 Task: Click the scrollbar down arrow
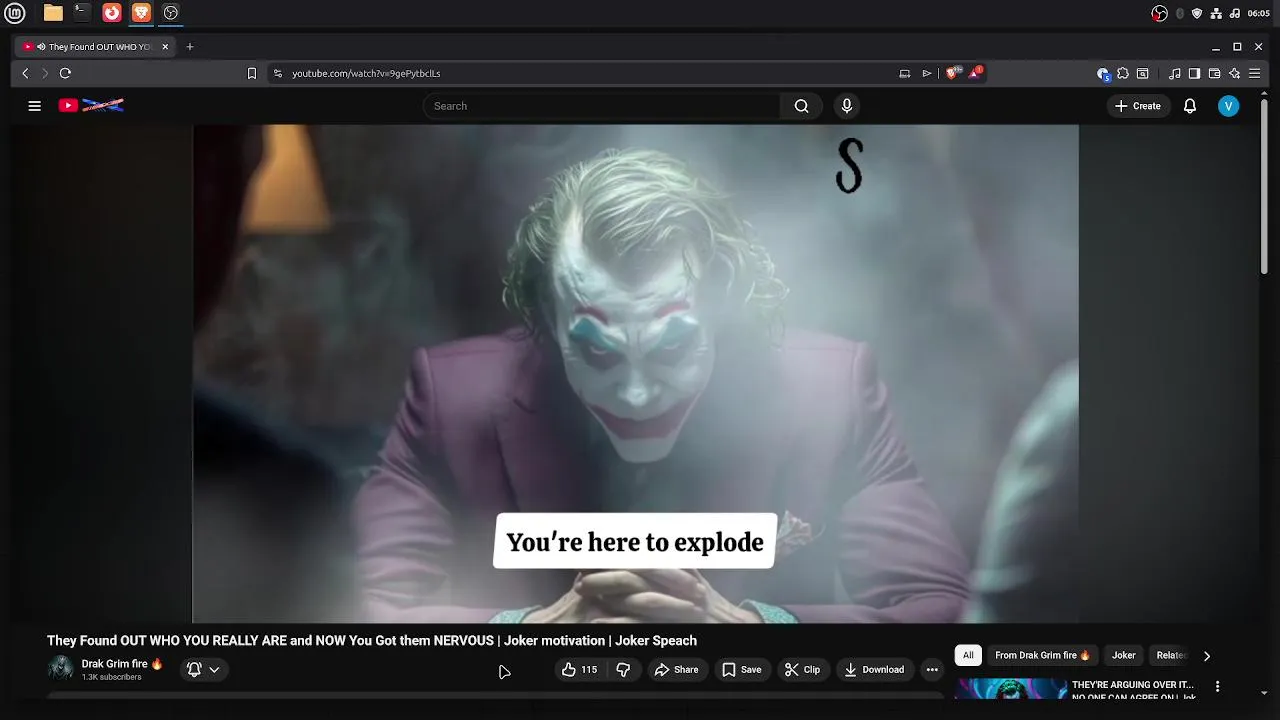[x=1264, y=693]
